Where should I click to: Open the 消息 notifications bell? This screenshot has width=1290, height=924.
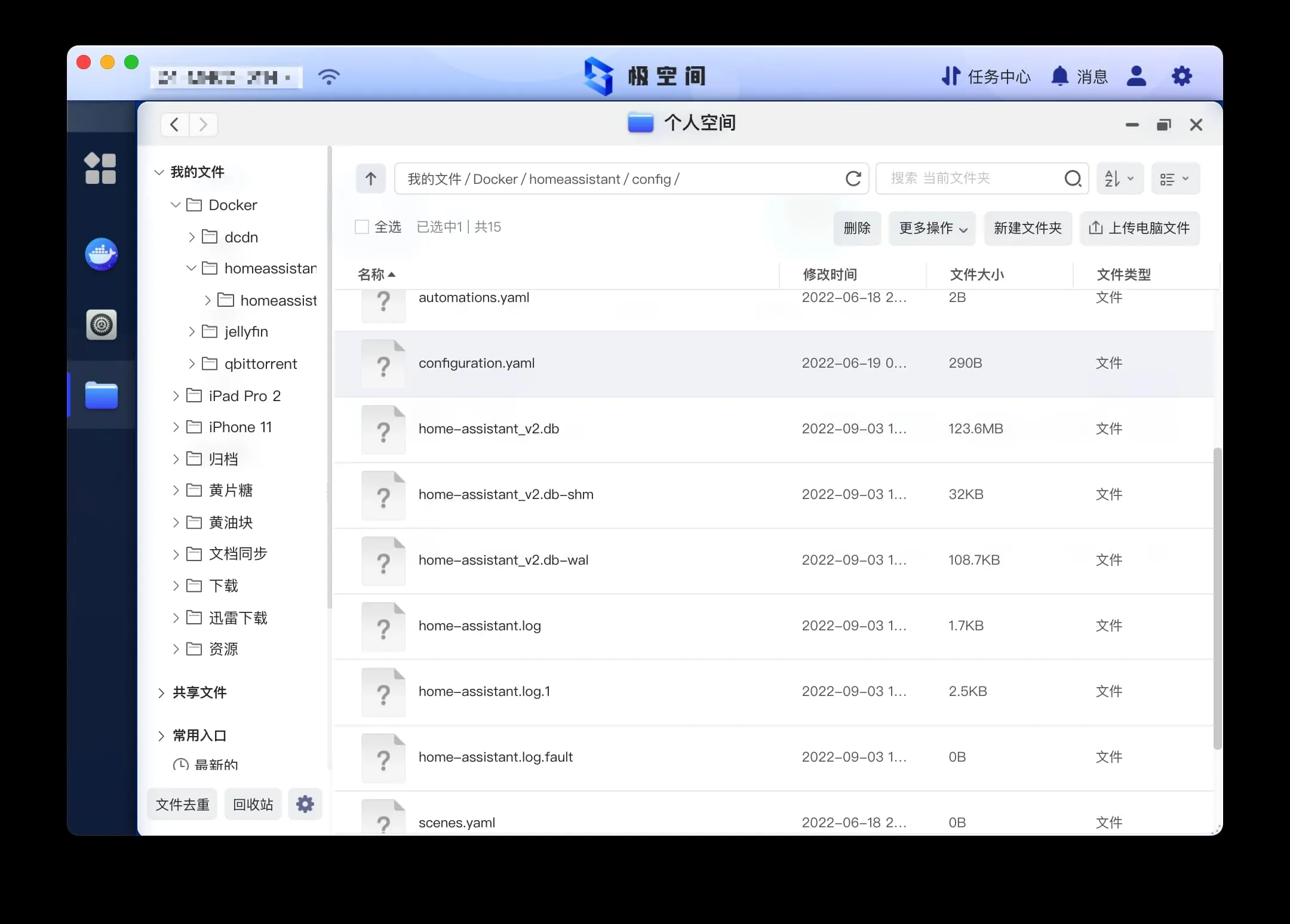[1060, 76]
